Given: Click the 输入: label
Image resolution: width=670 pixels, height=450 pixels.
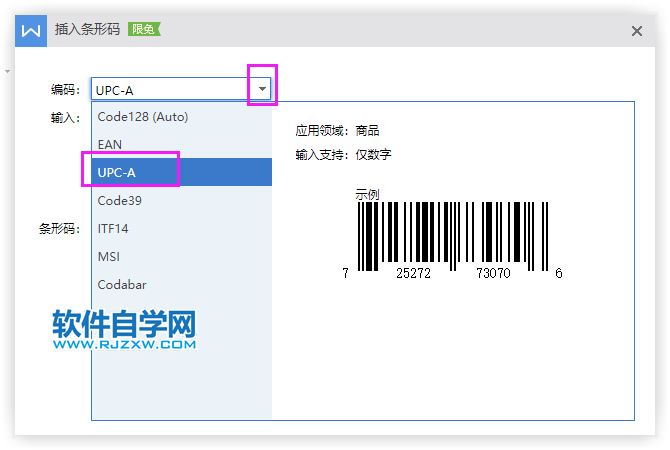Looking at the screenshot, I should pos(65,117).
